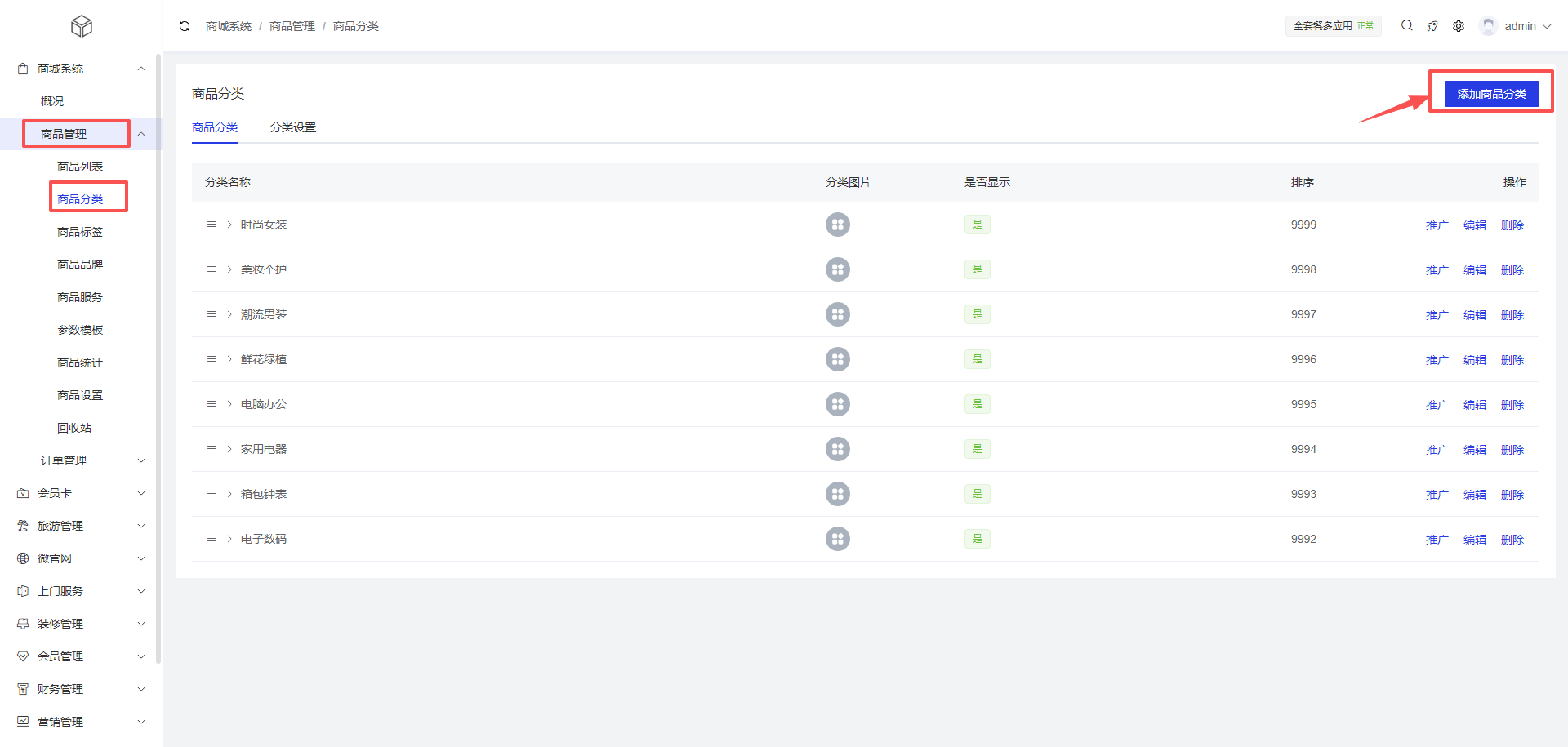The image size is (1568, 747).
Task: Open the search icon in top bar
Action: point(1406,26)
